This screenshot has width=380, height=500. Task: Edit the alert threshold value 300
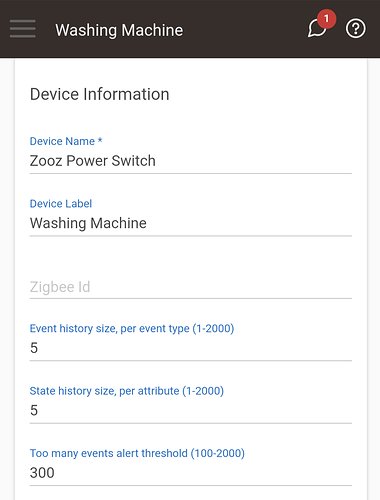click(191, 473)
